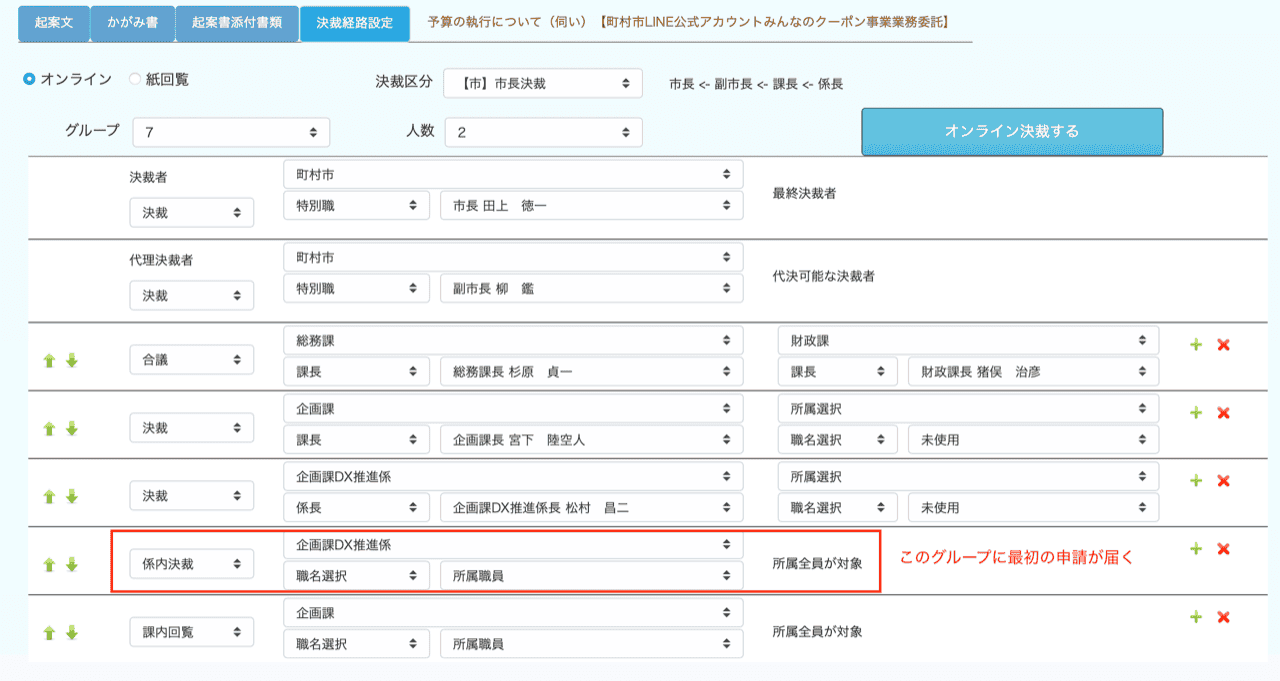Click the オンライン決裁する button

1012,132
